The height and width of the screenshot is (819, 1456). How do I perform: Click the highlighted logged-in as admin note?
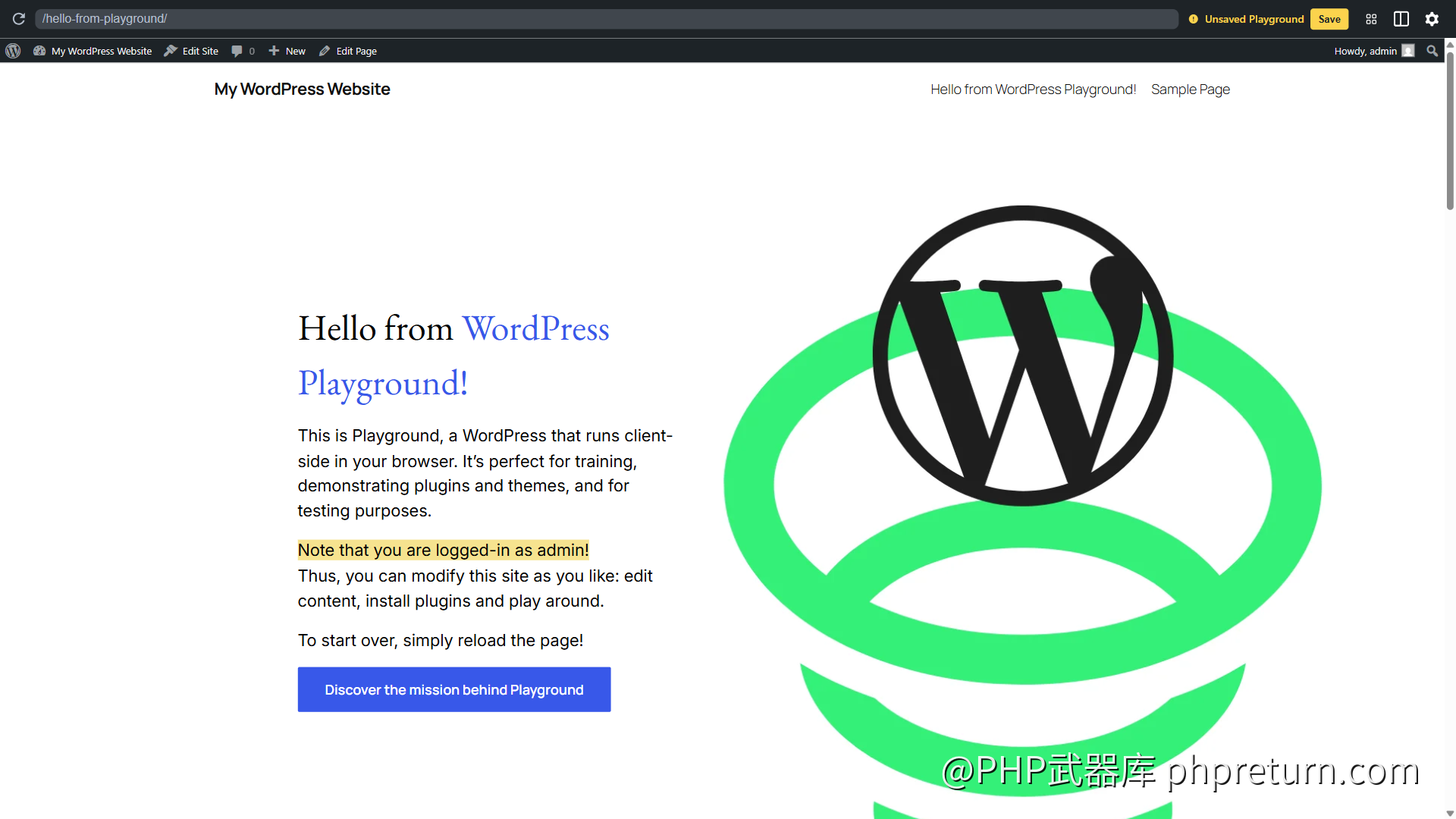pyautogui.click(x=443, y=550)
